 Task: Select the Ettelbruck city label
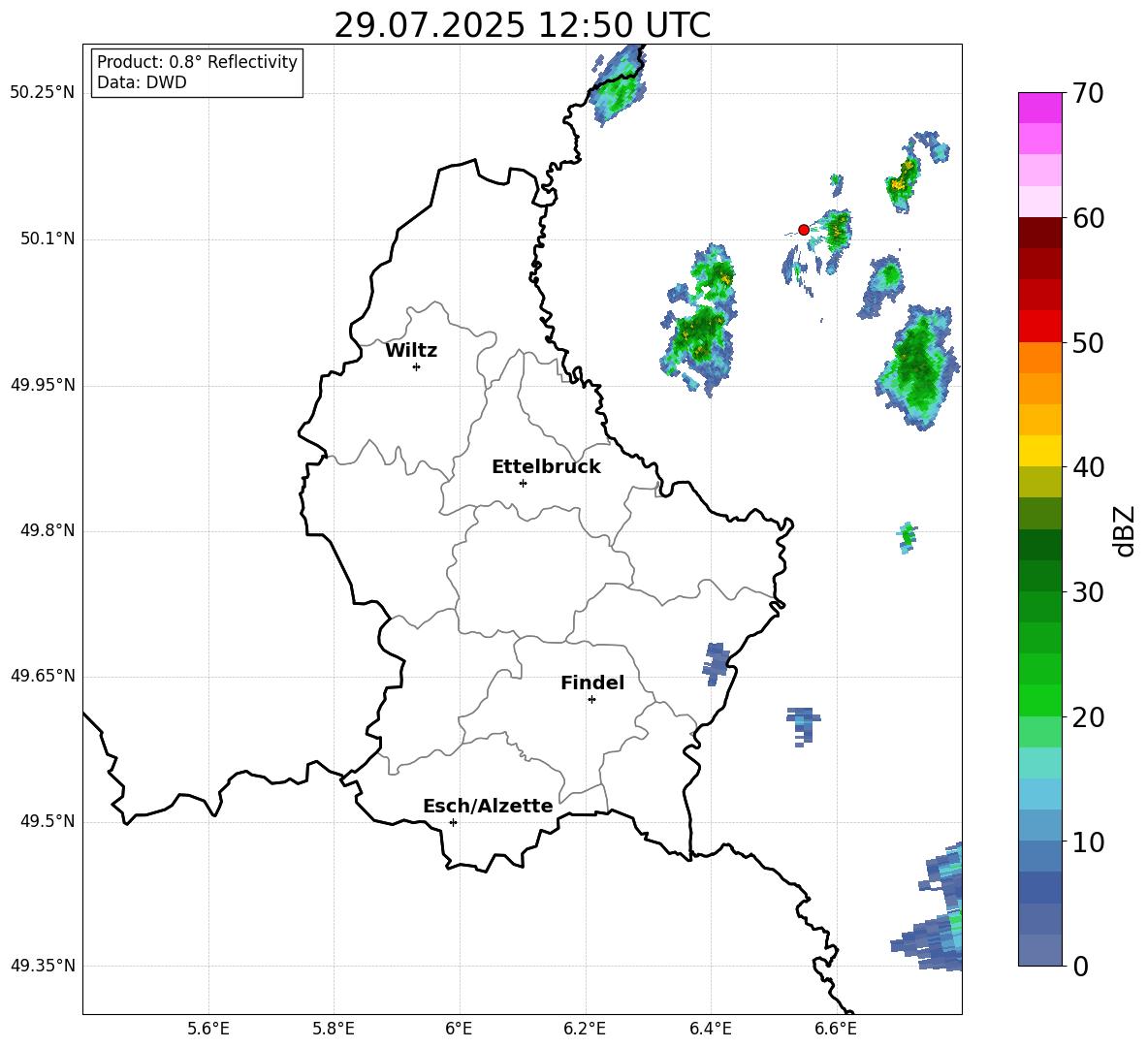pos(546,467)
